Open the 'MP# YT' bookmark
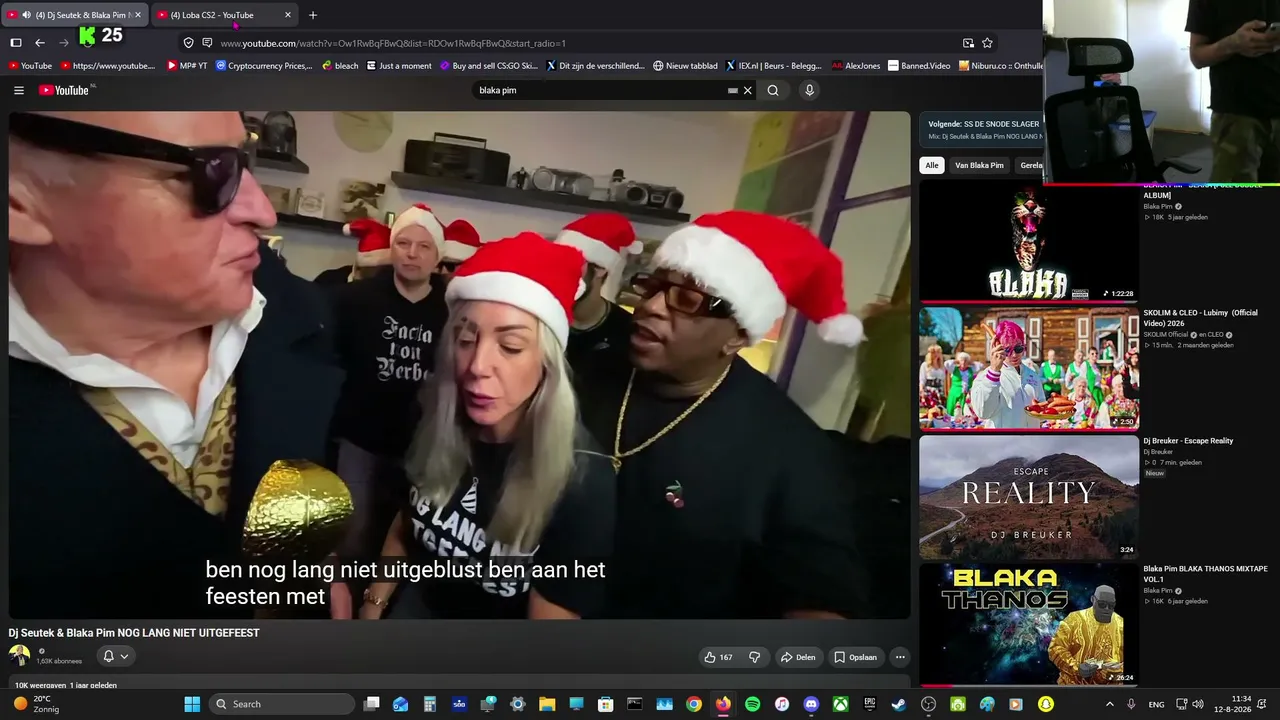 coord(187,66)
